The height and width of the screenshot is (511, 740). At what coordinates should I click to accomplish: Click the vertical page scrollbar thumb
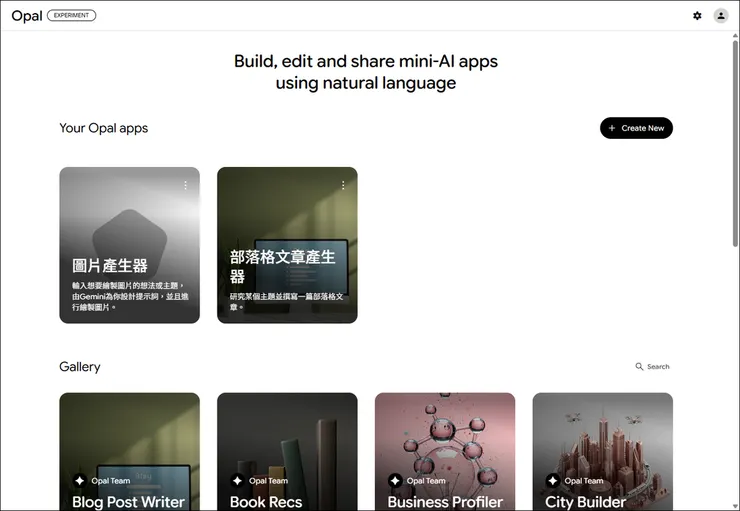pos(735,143)
